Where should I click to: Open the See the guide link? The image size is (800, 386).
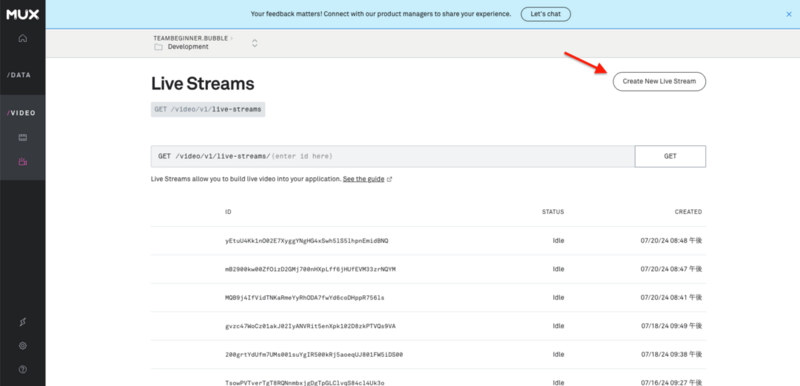click(363, 179)
